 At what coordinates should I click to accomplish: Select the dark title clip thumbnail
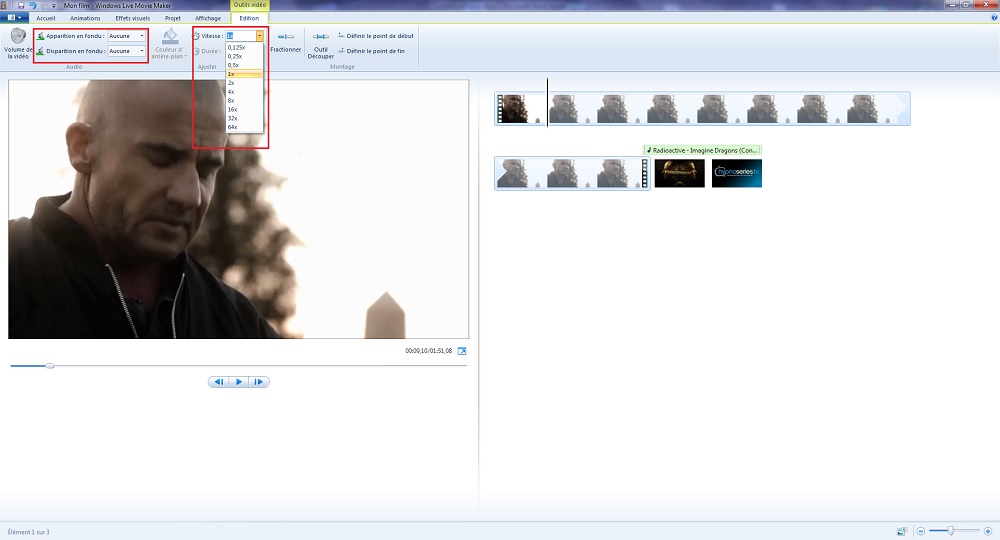coord(680,173)
